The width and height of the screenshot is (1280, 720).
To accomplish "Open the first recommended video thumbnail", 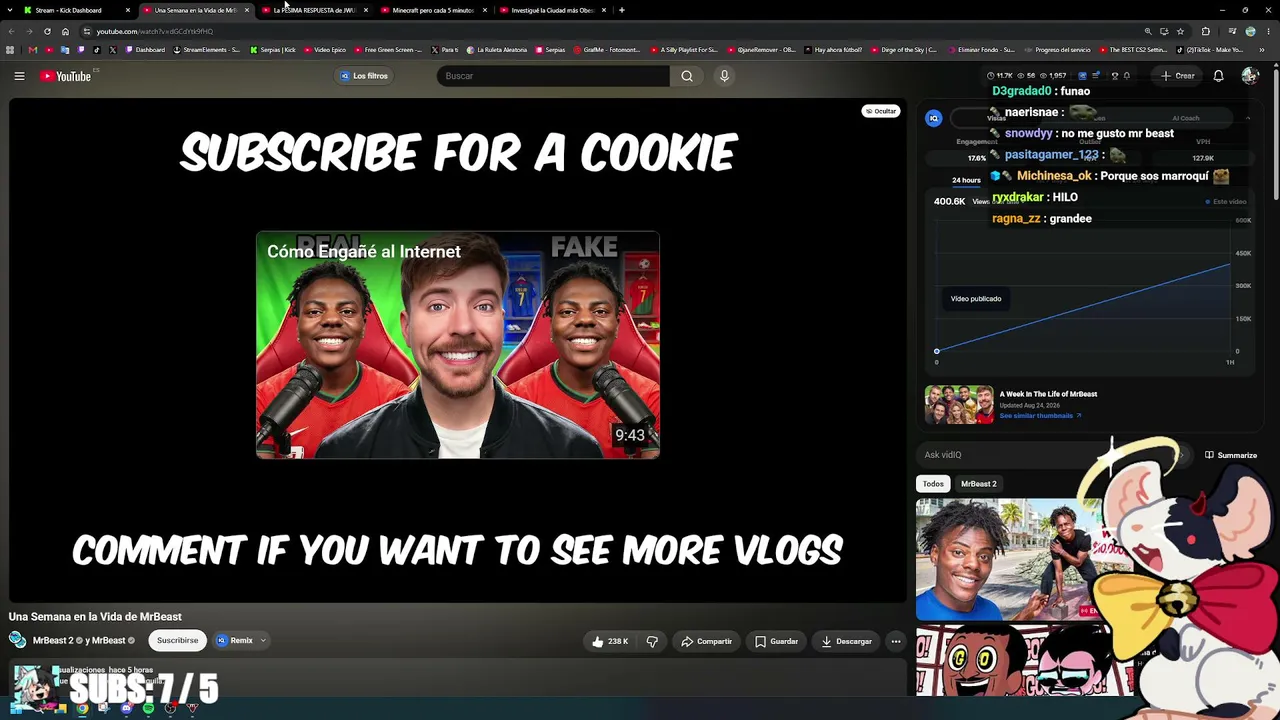I will (1010, 560).
